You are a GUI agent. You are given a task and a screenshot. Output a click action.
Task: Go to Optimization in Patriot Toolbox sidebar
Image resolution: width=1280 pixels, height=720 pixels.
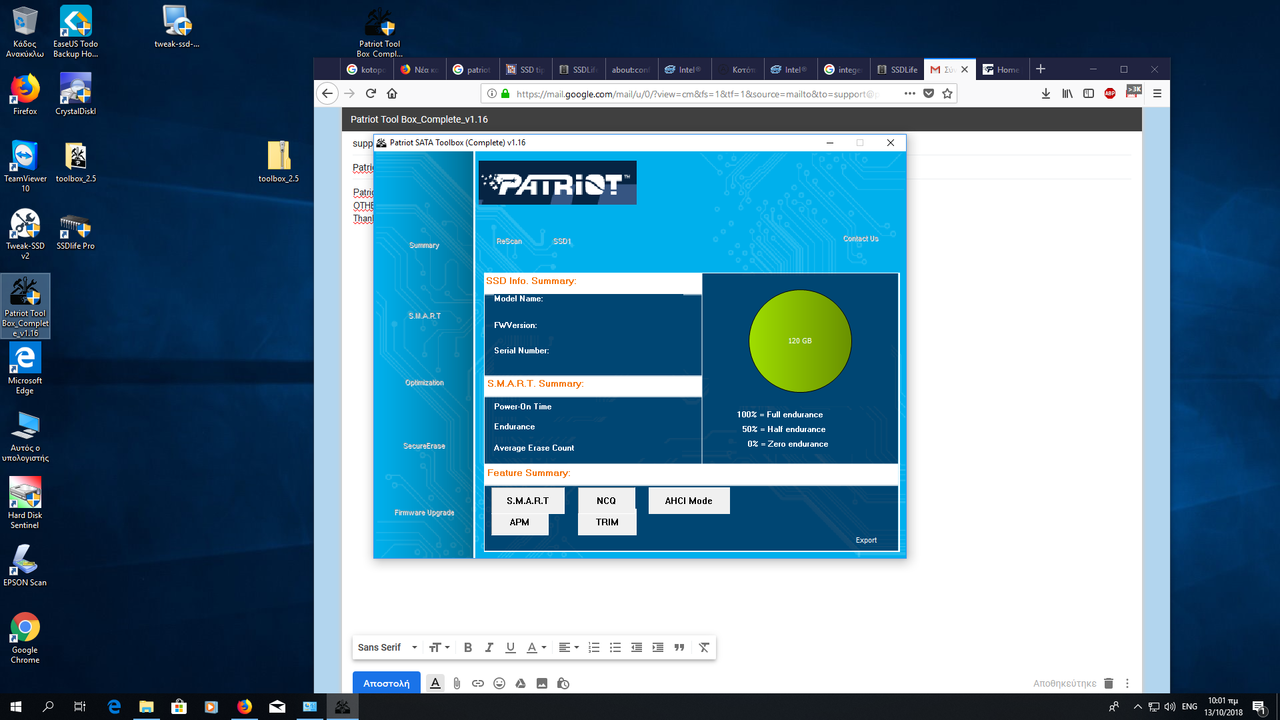coord(424,383)
